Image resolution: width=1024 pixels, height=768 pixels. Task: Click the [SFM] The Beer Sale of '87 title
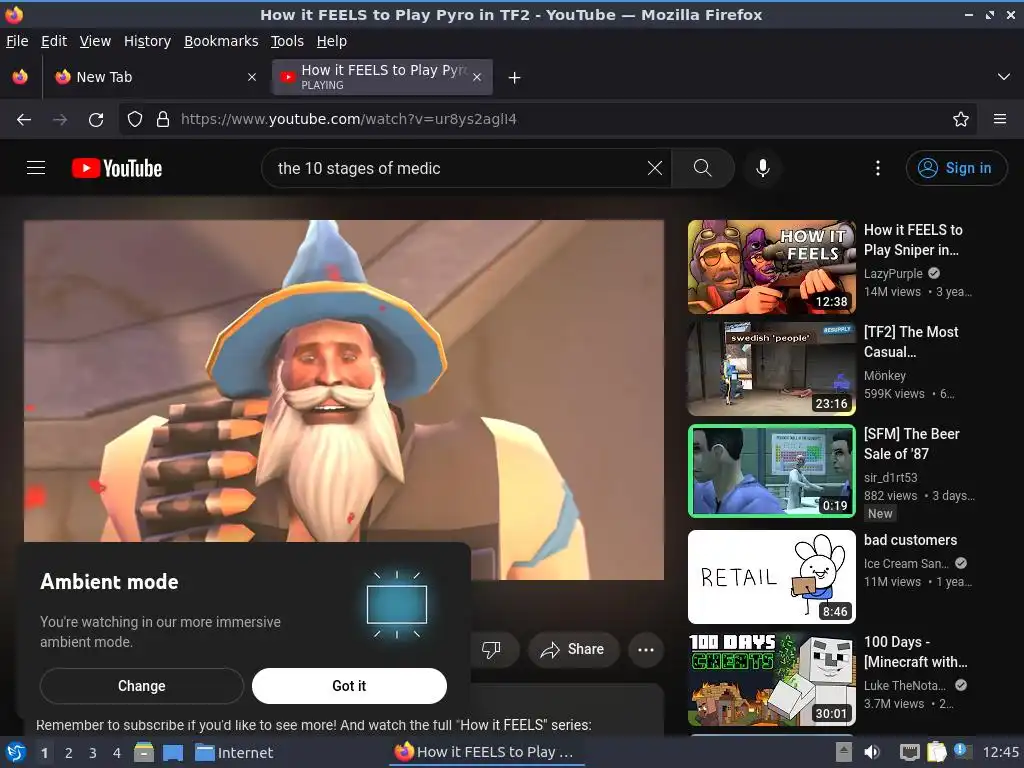[x=912, y=443]
